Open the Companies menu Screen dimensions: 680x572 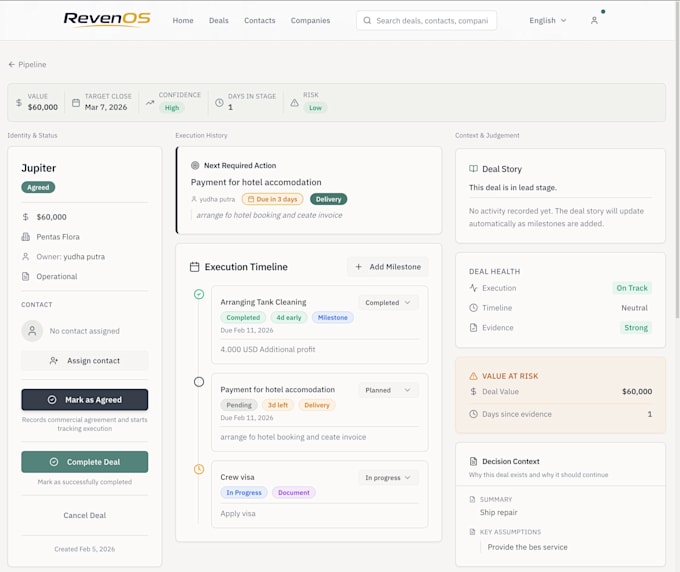point(311,20)
